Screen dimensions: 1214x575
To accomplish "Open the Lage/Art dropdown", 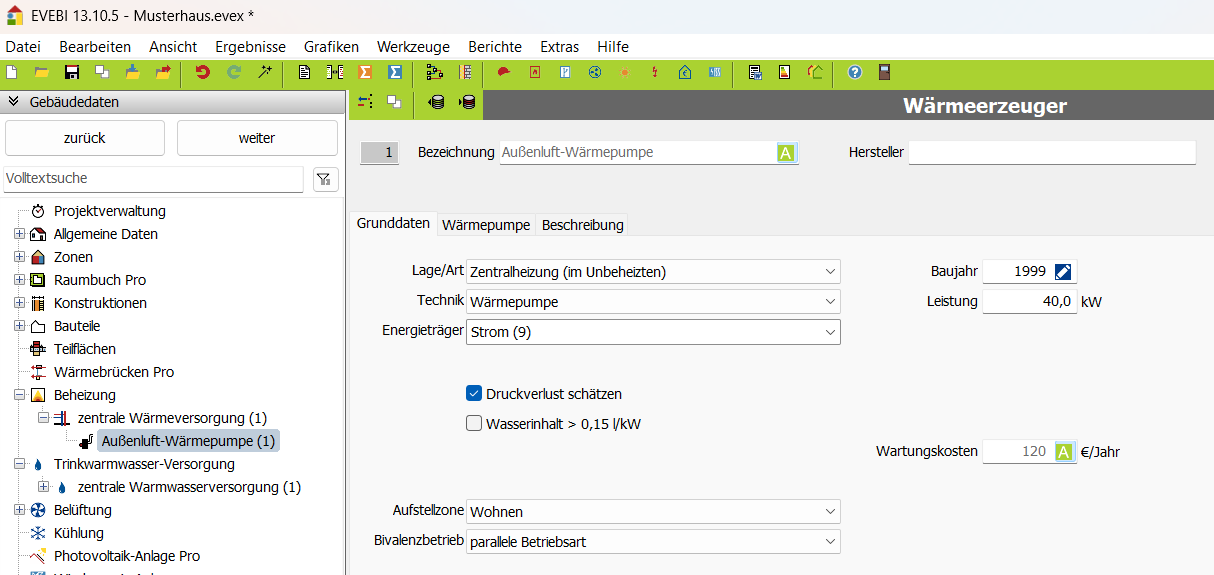I will point(653,272).
